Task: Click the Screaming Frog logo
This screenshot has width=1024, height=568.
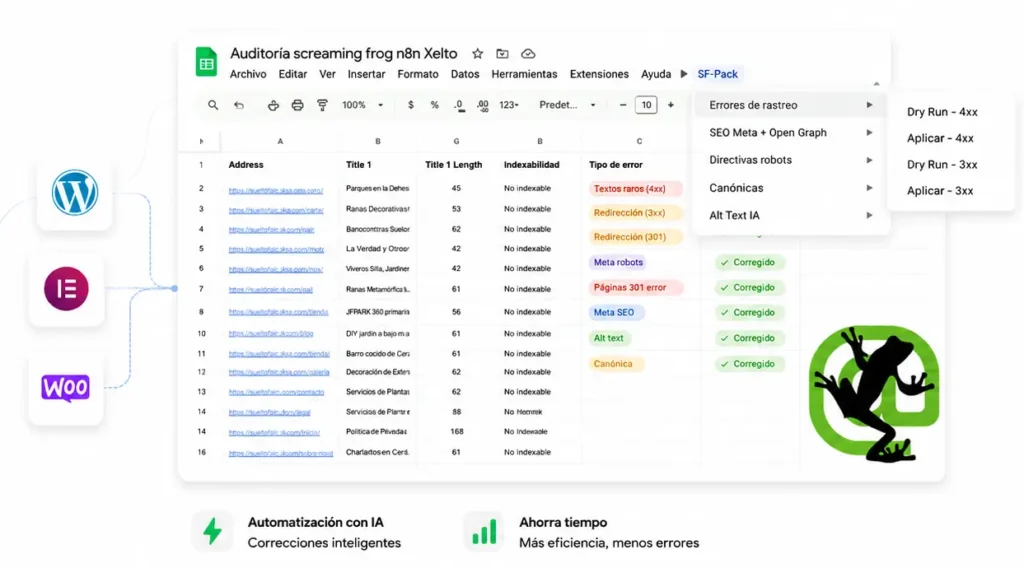Action: click(x=874, y=394)
